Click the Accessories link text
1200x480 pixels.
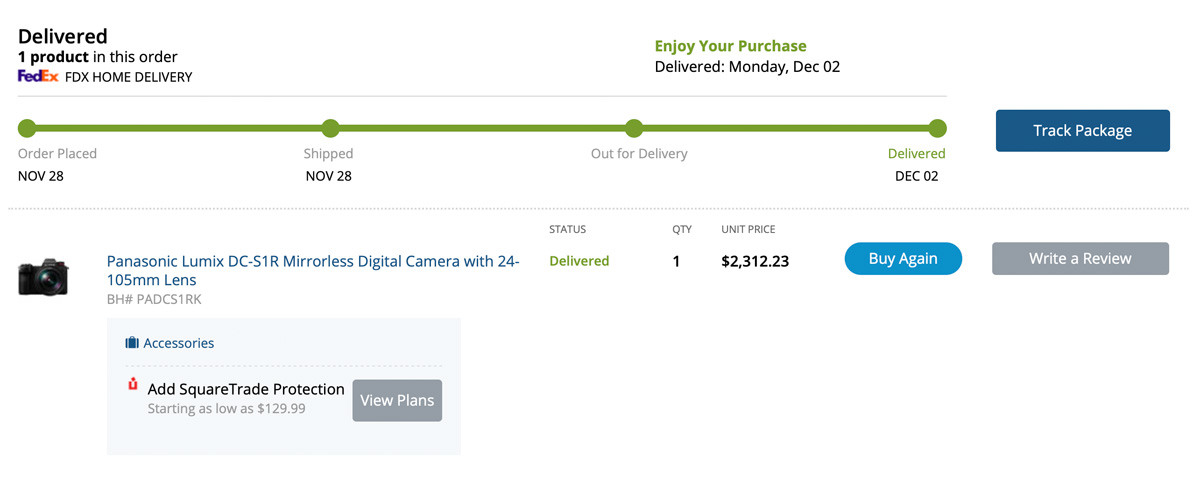pos(179,343)
